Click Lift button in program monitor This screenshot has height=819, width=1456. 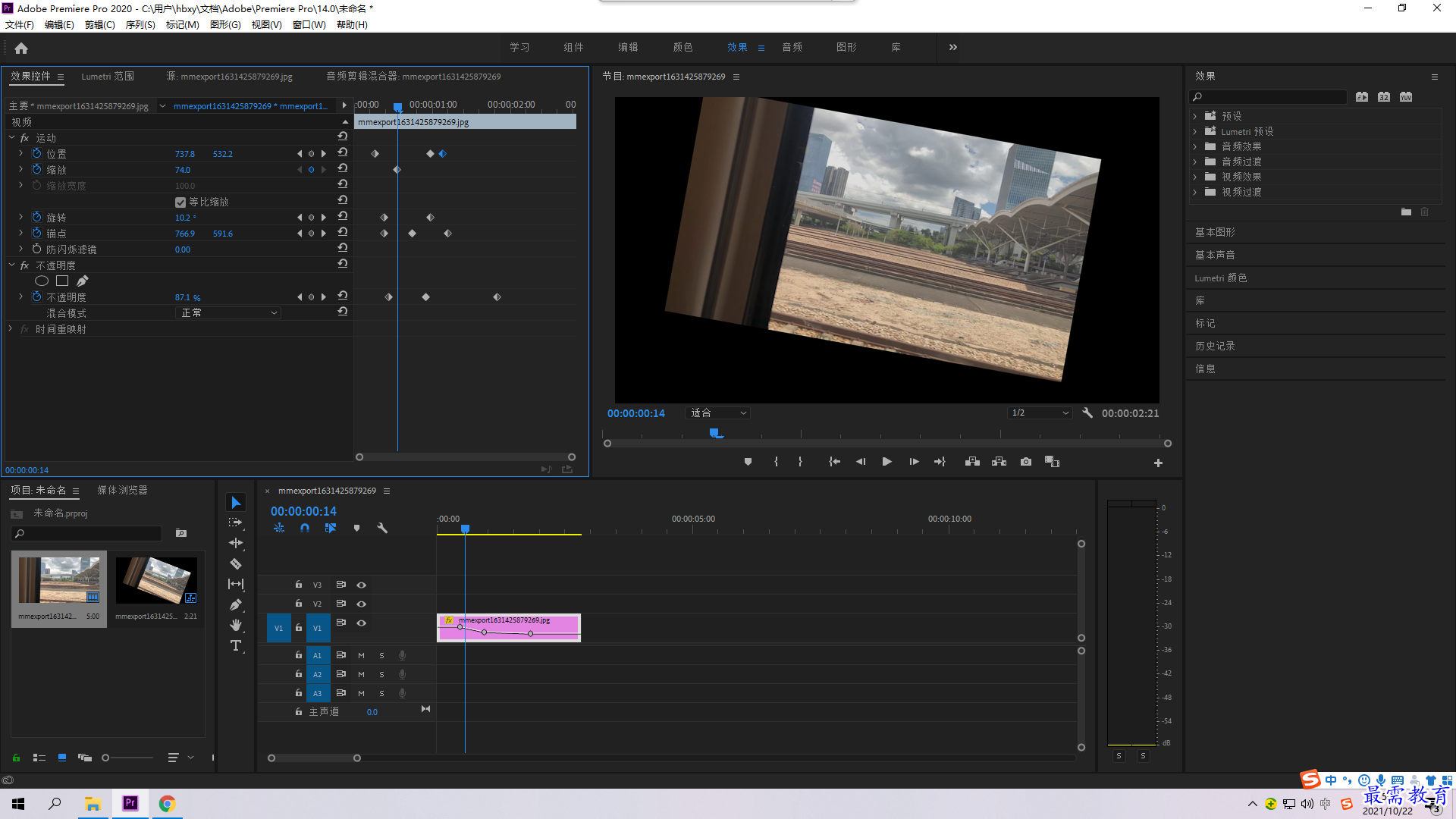[x=972, y=462]
